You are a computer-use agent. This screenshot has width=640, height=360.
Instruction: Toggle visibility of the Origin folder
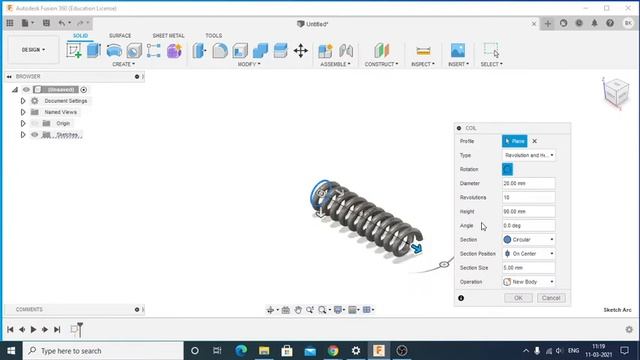point(35,123)
